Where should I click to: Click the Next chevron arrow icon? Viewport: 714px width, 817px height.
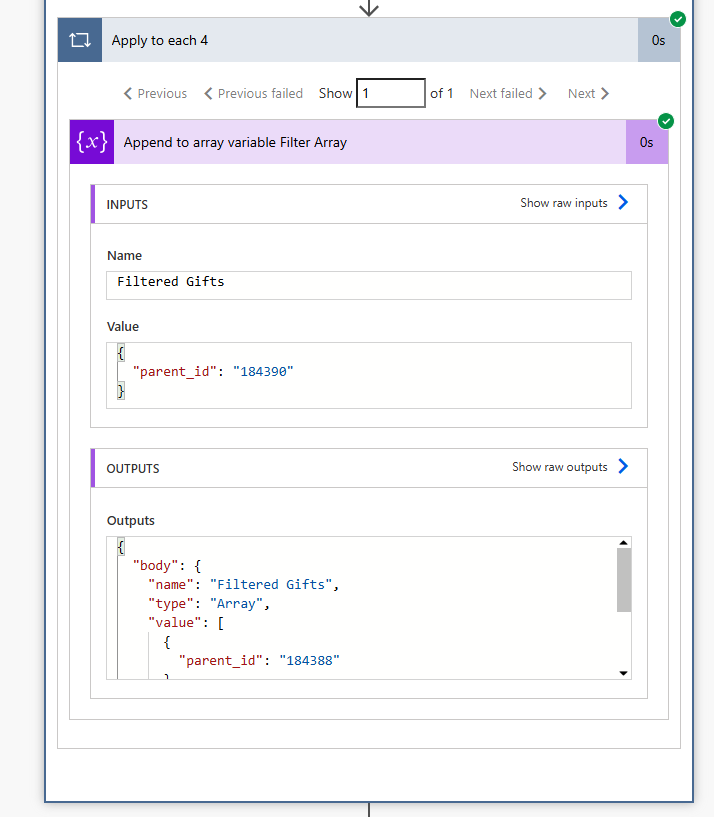[x=604, y=93]
